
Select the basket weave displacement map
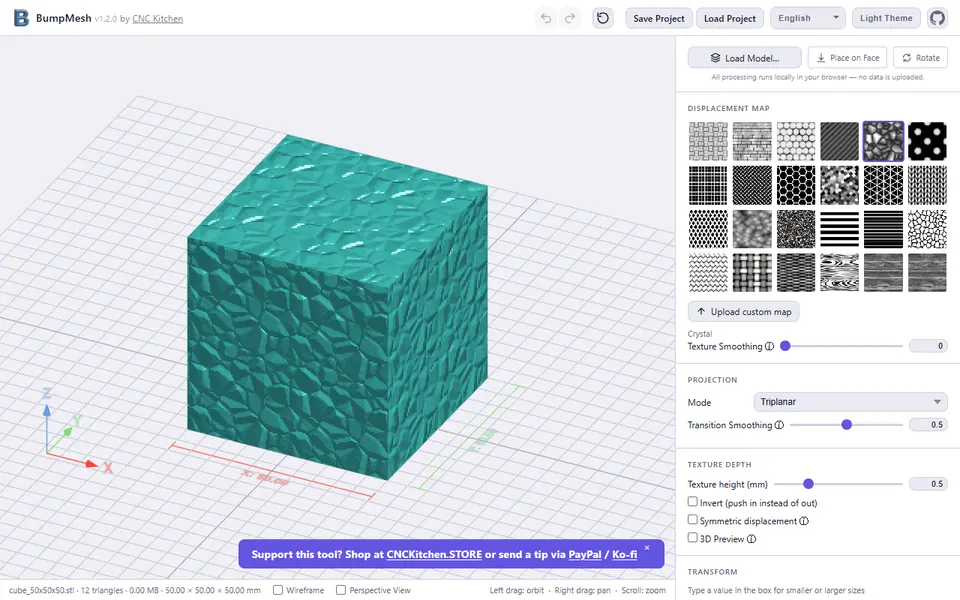pos(708,141)
